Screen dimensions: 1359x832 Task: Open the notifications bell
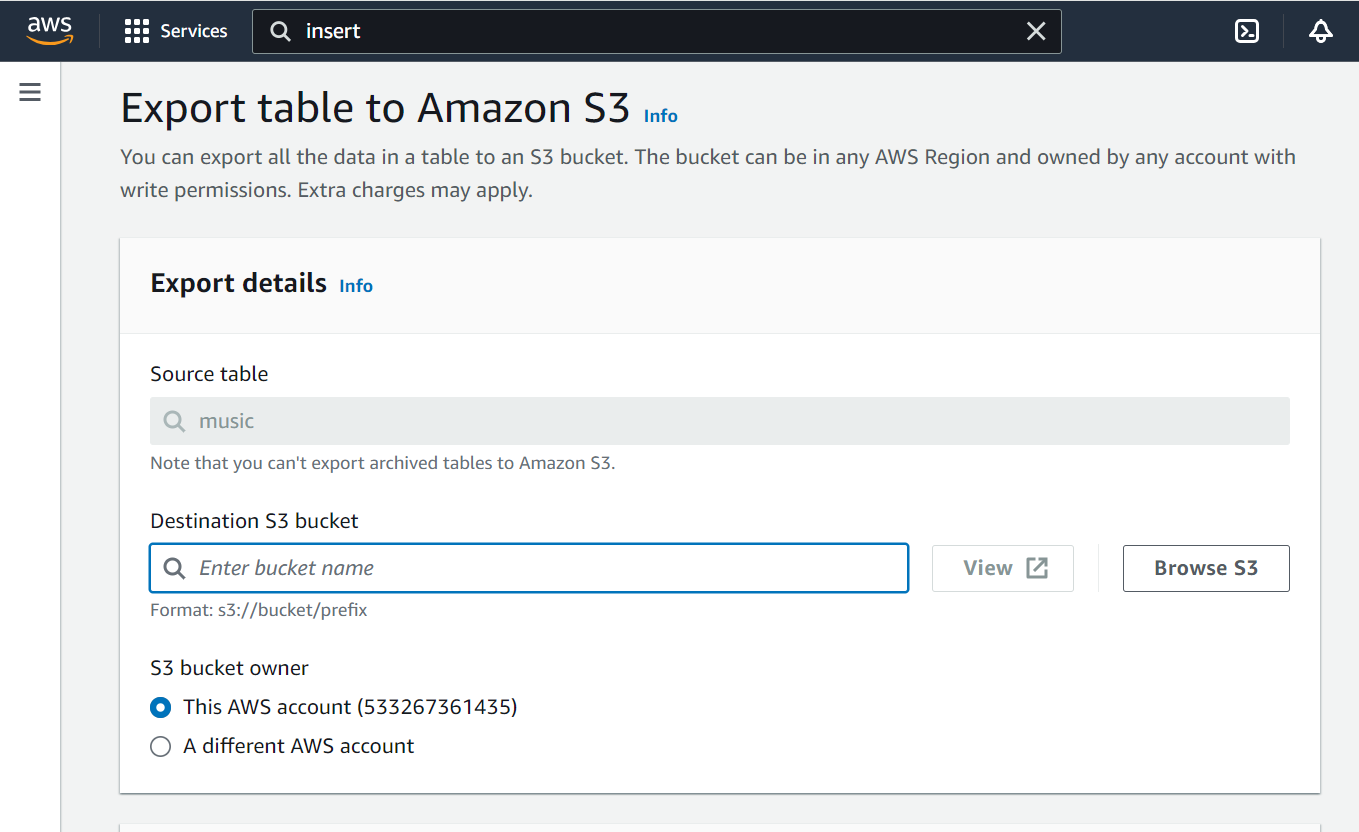[x=1321, y=31]
